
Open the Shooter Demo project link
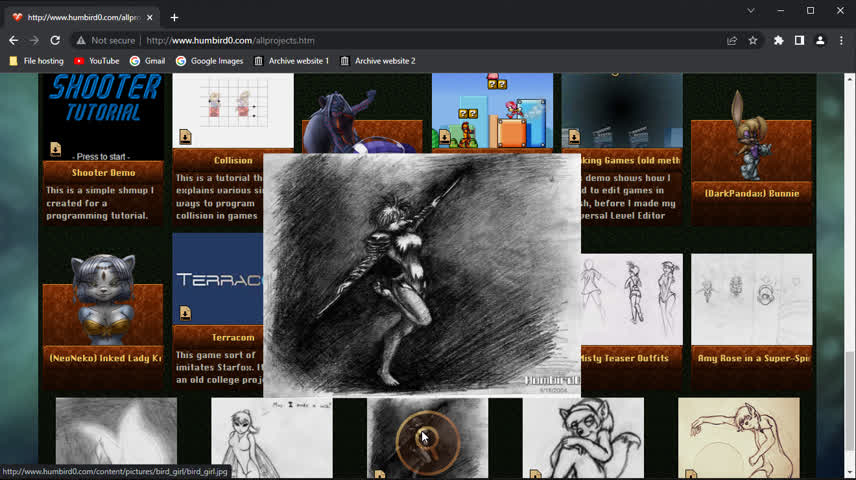pyautogui.click(x=103, y=173)
